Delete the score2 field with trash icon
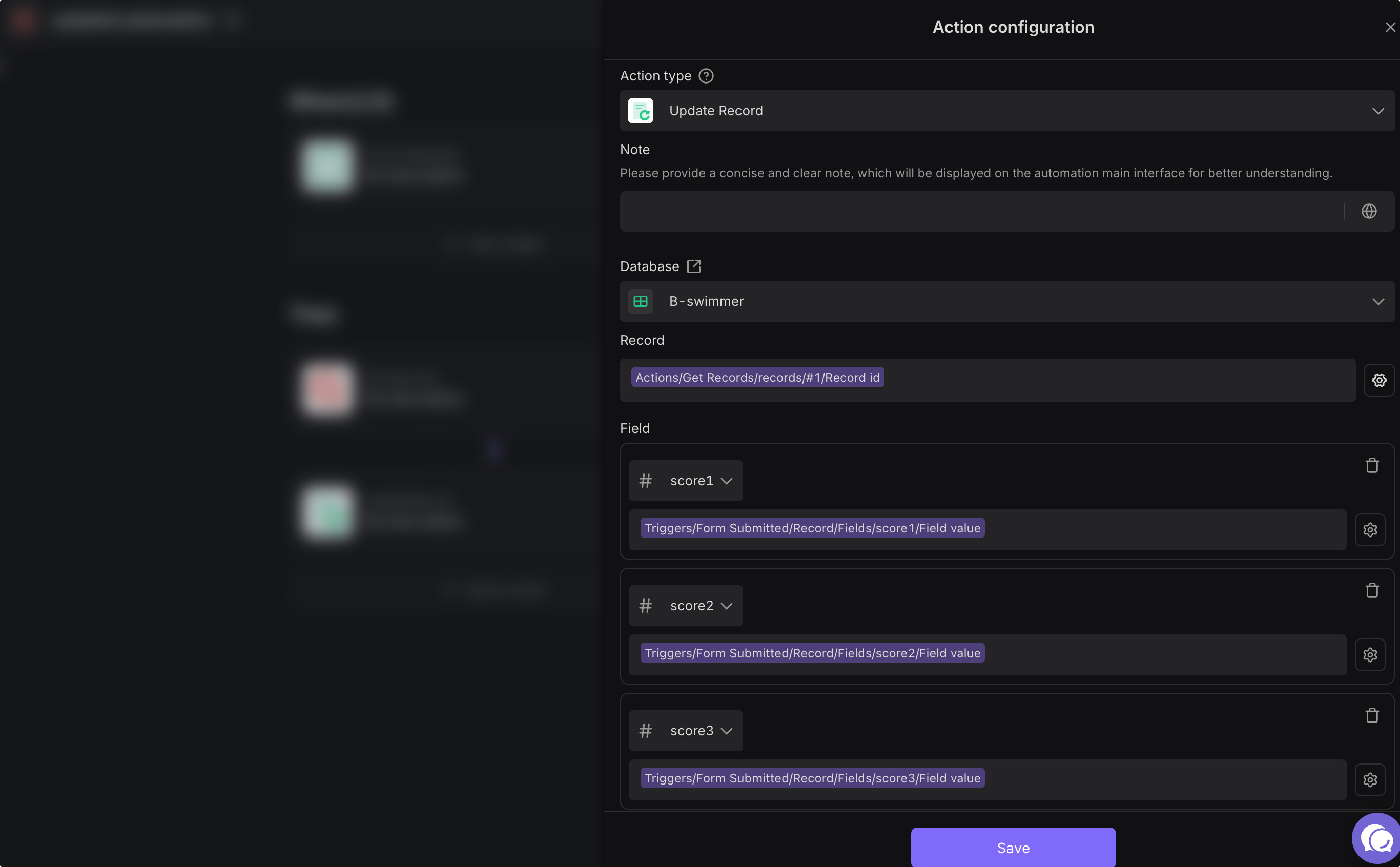Image resolution: width=1400 pixels, height=867 pixels. (x=1371, y=591)
